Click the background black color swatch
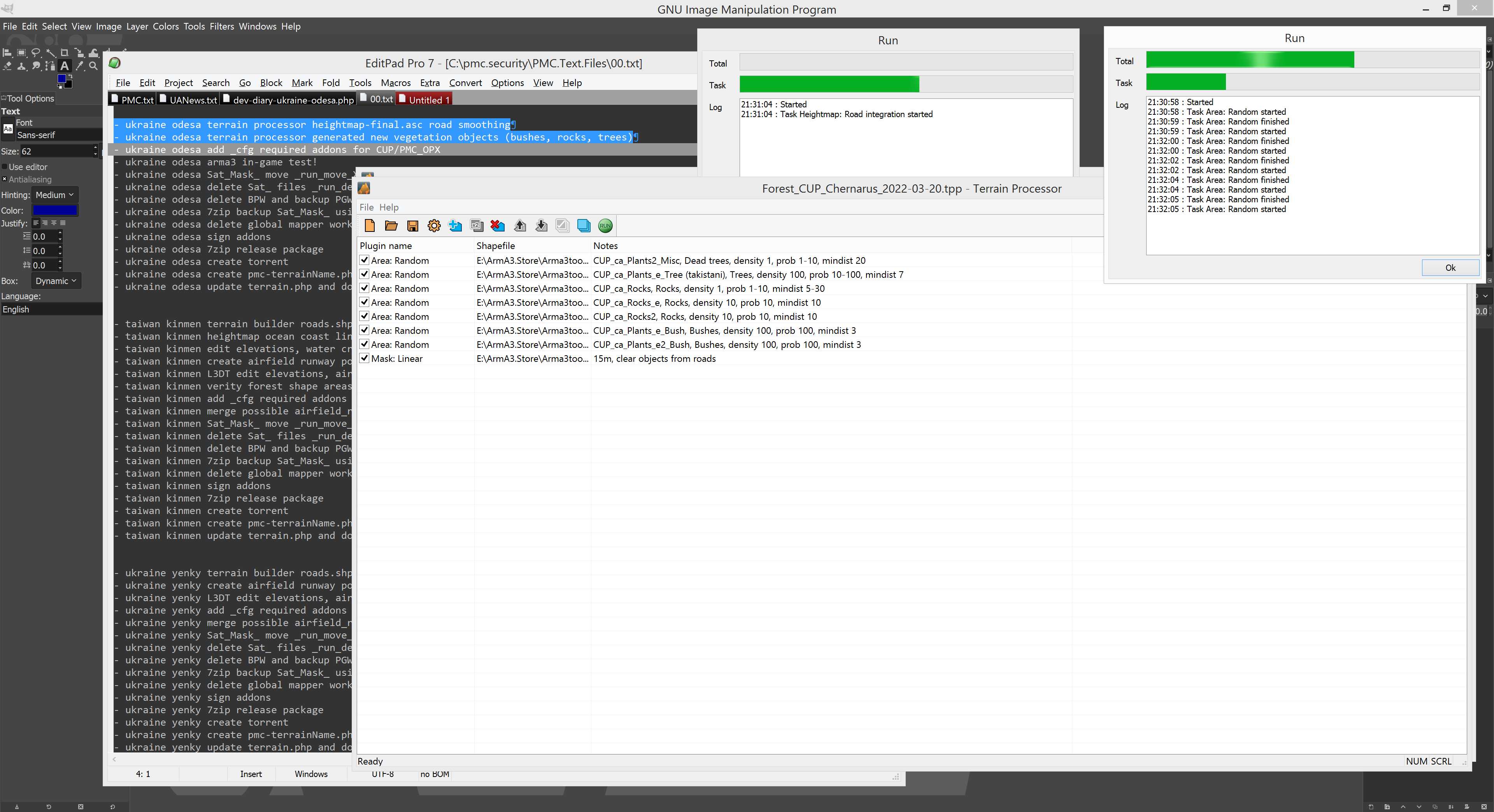This screenshot has height=812, width=1494. 70,86
